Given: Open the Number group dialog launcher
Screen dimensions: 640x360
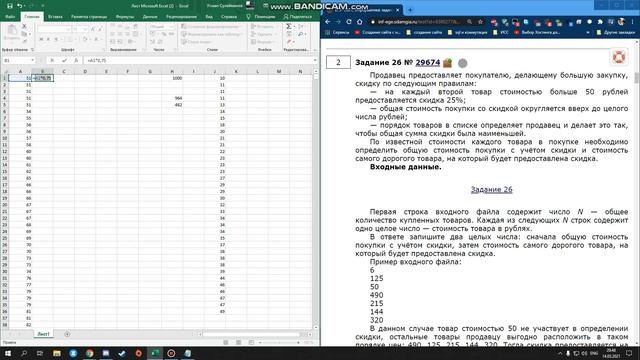Looking at the screenshot, I should (x=176, y=50).
